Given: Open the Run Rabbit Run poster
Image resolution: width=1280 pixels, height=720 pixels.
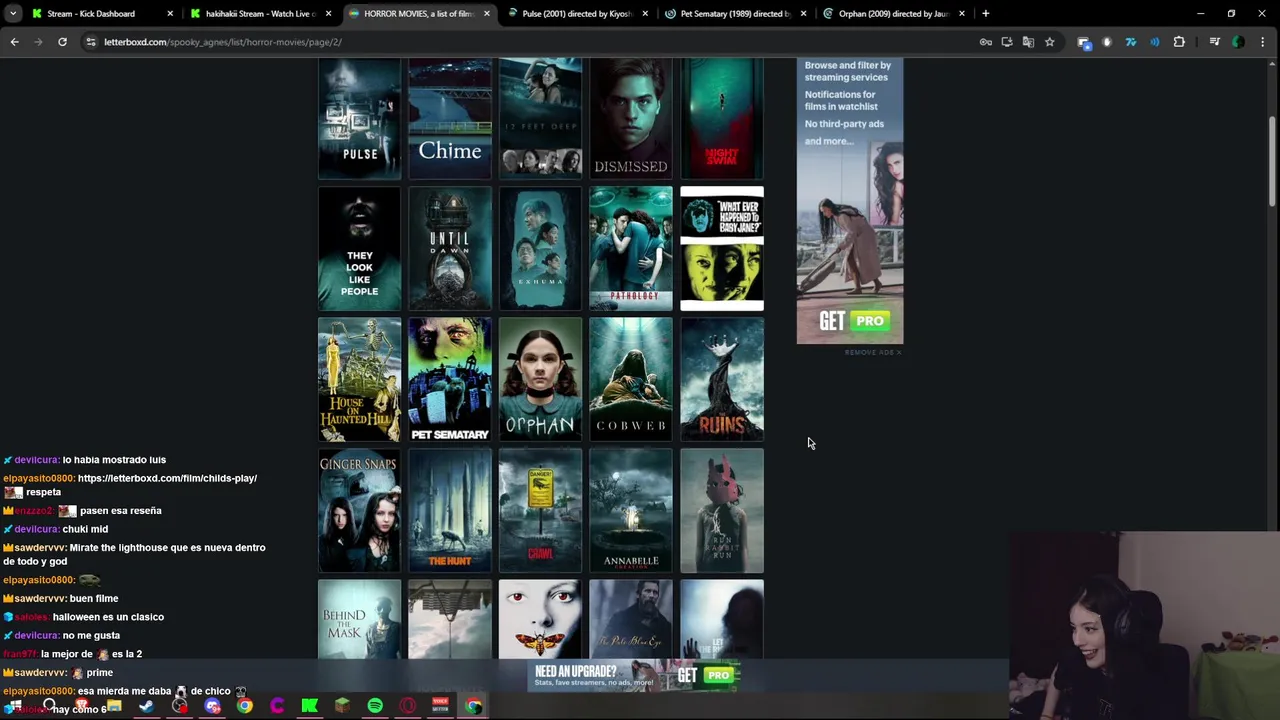Looking at the screenshot, I should 722,510.
